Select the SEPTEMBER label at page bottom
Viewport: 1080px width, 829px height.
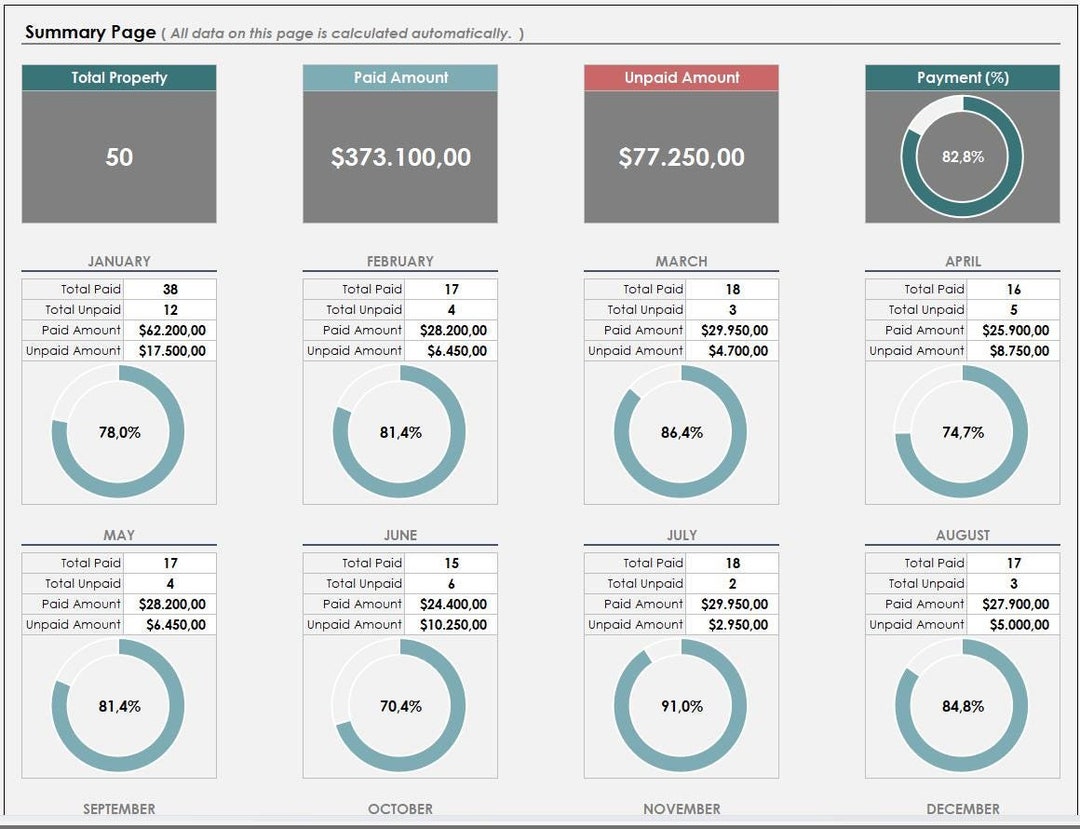[x=118, y=808]
